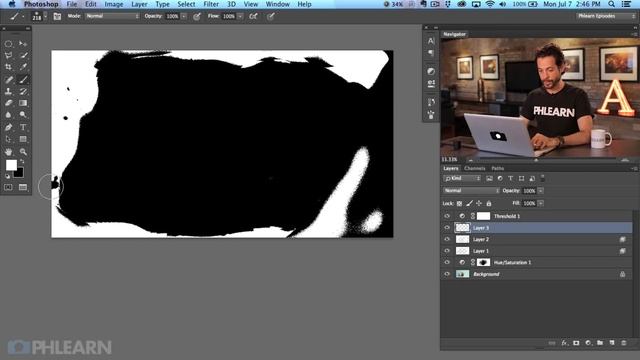Toggle Quick Mask mode
Image resolution: width=640 pixels, height=360 pixels.
[x=8, y=187]
